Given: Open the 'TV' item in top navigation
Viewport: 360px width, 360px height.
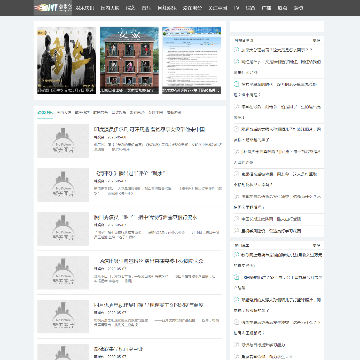Looking at the screenshot, I should point(237,8).
